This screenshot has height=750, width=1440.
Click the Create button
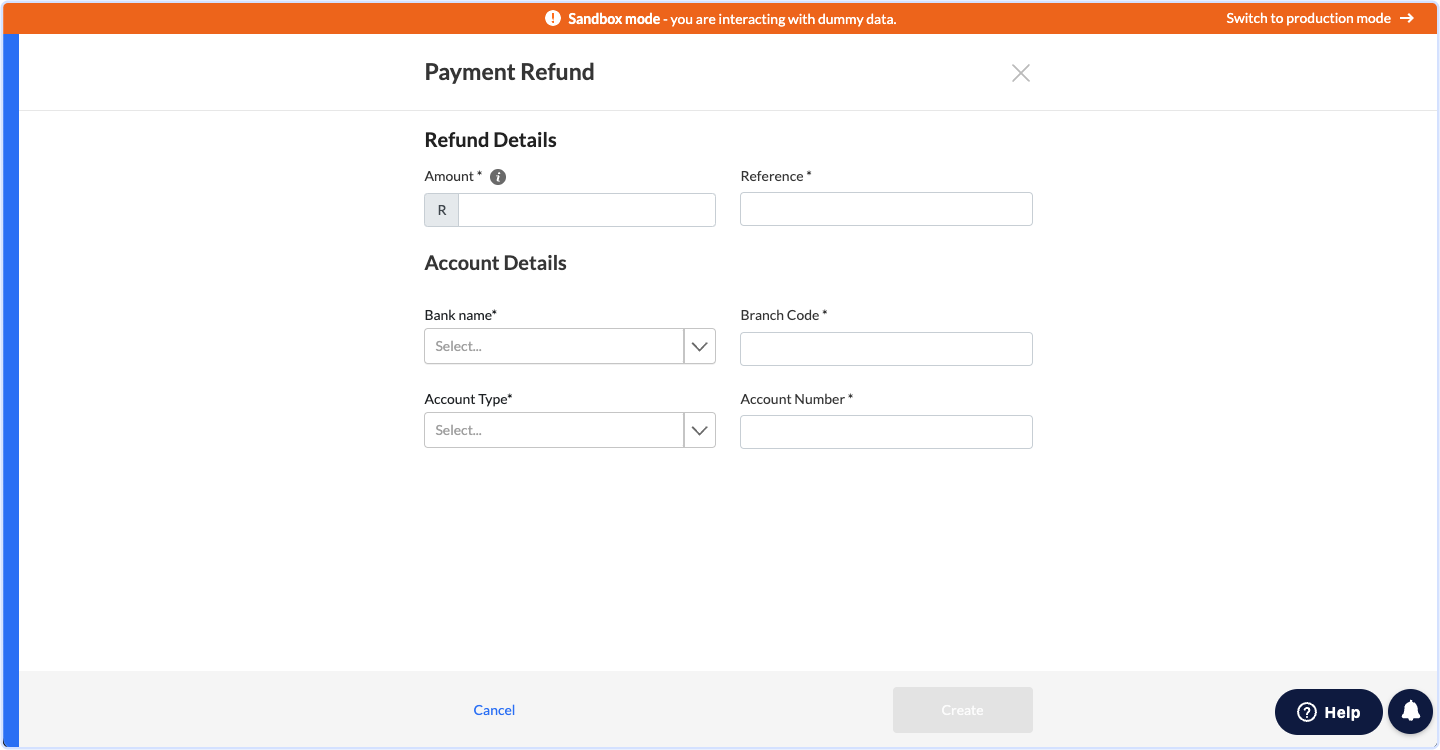click(962, 710)
